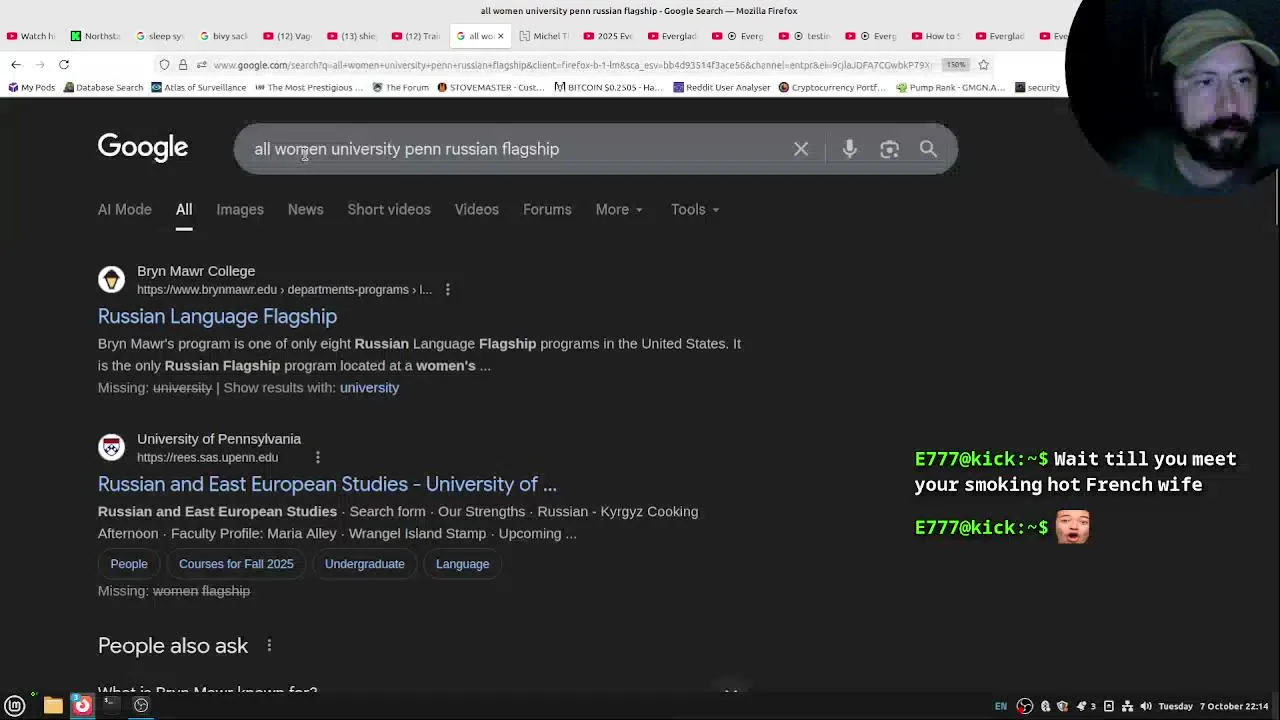Viewport: 1280px width, 720px height.
Task: Switch to the How to browser tab
Action: pyautogui.click(x=937, y=36)
